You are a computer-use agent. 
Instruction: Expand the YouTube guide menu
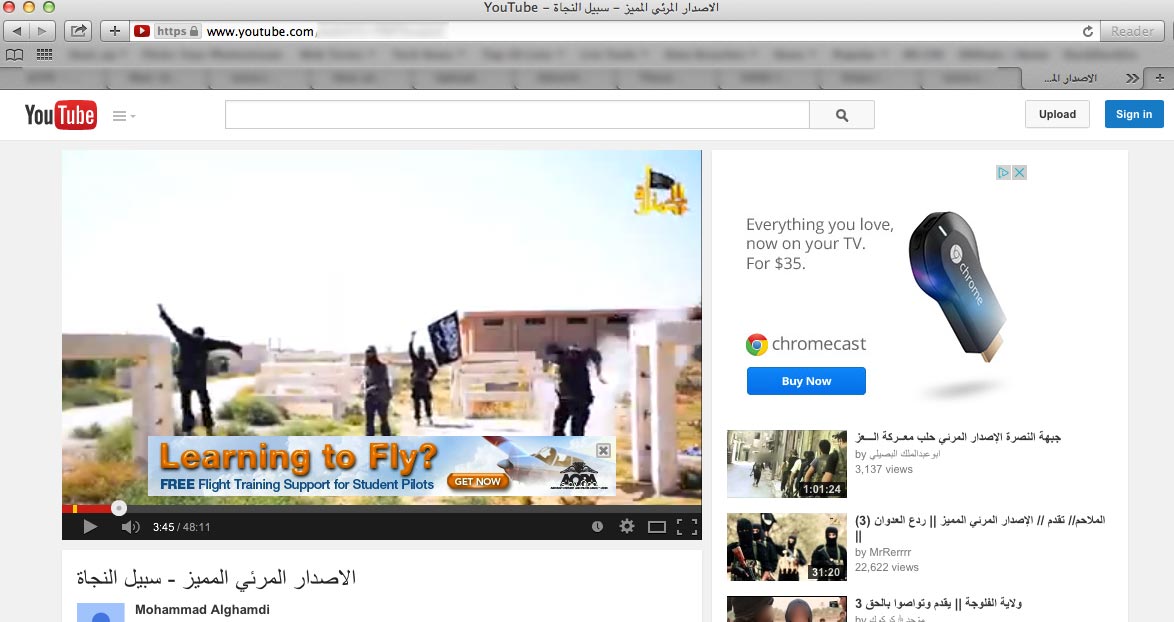point(124,116)
